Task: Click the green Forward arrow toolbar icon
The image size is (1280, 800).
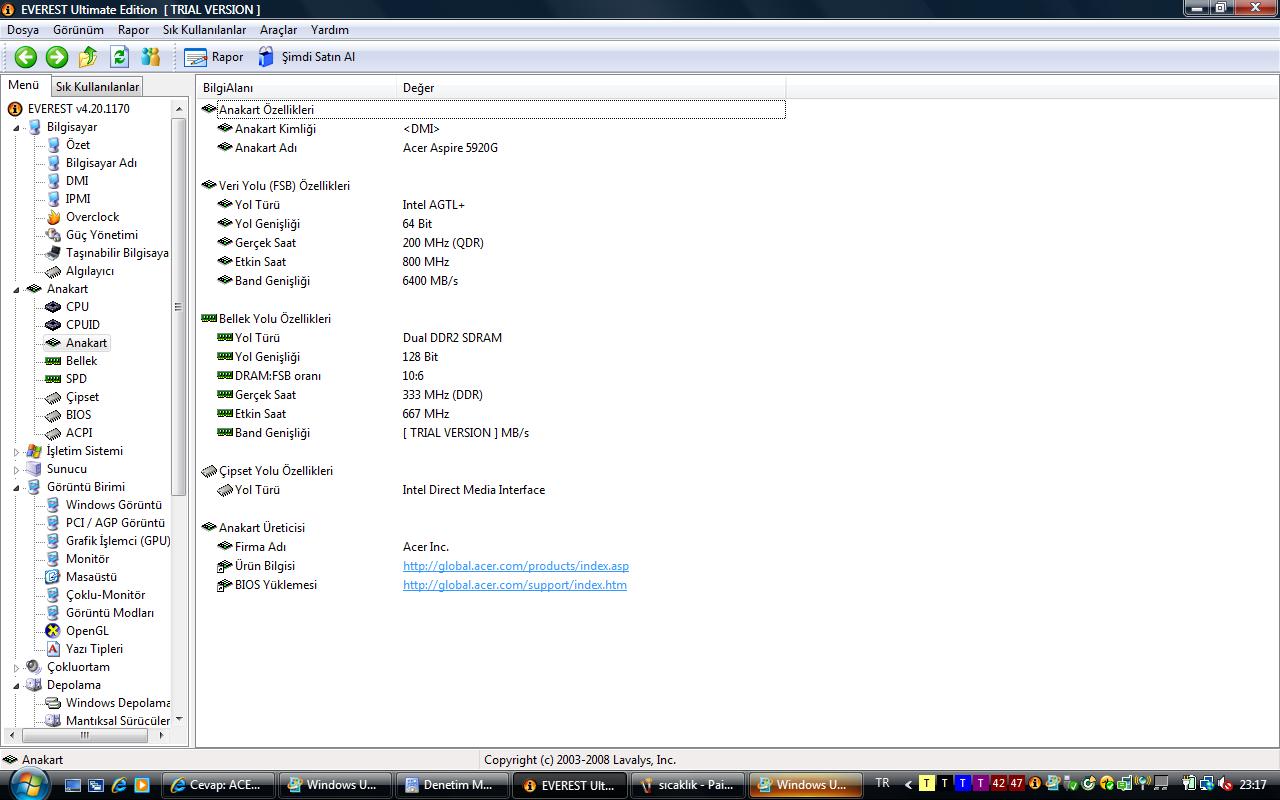Action: tap(57, 57)
